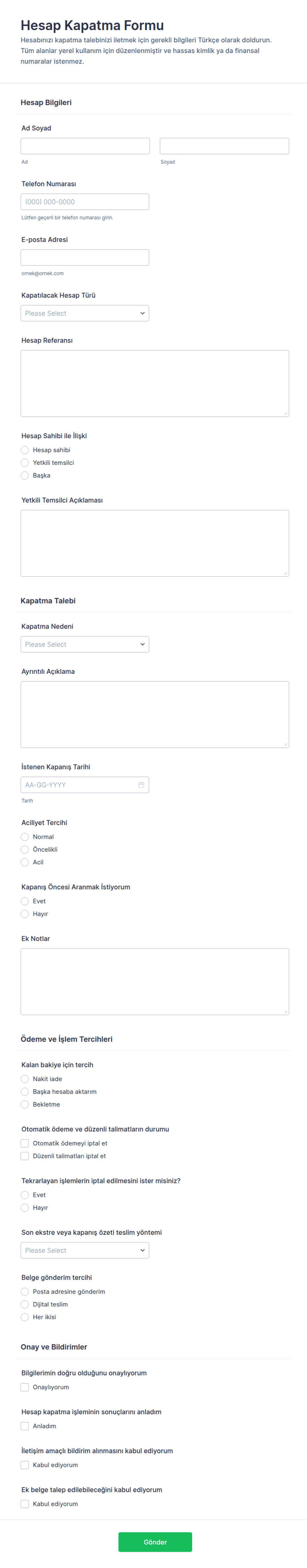Screen dimensions: 307x1568
Task: Click the E-posta Adresi field
Action: (85, 257)
